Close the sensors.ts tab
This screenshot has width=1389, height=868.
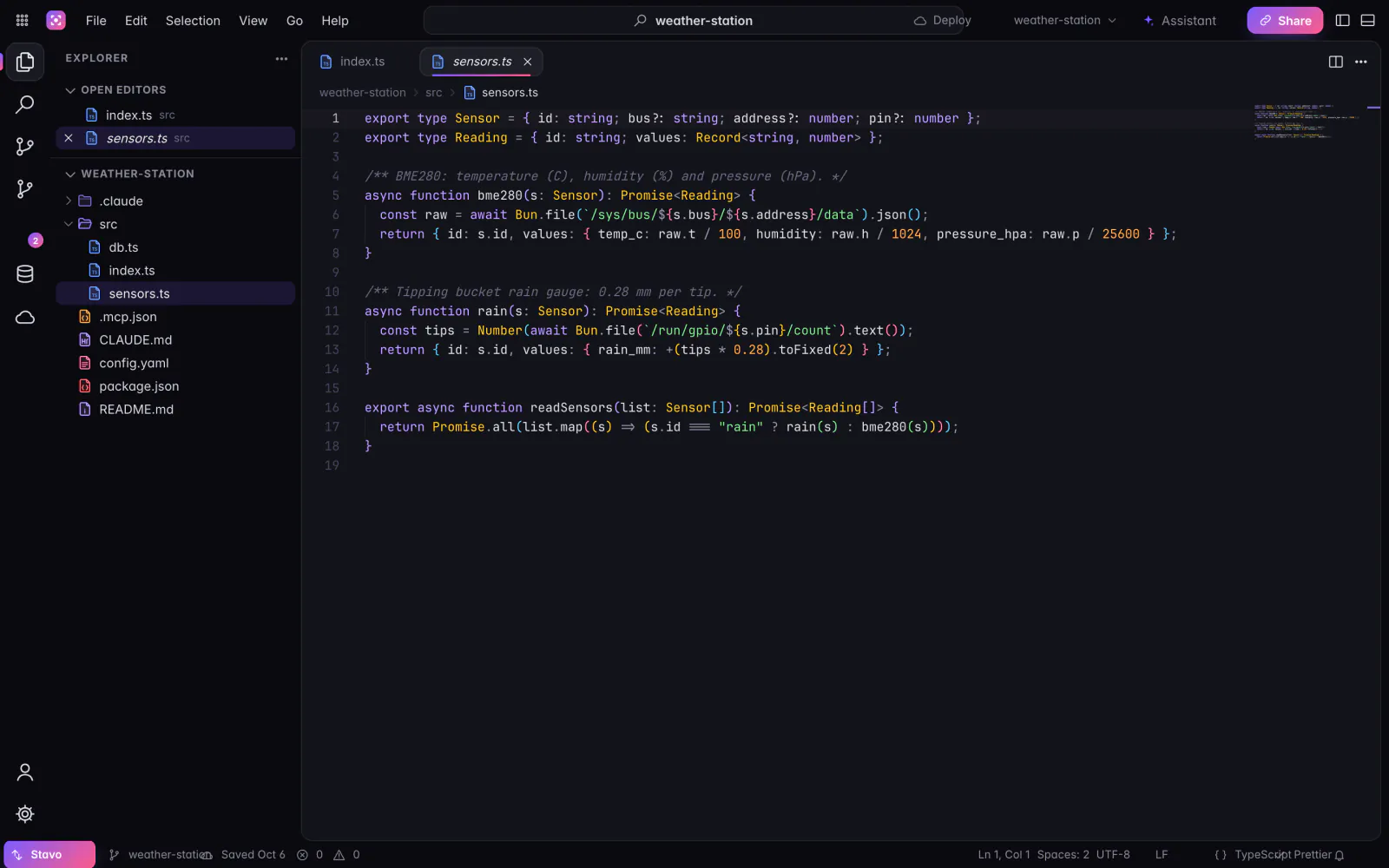(527, 62)
